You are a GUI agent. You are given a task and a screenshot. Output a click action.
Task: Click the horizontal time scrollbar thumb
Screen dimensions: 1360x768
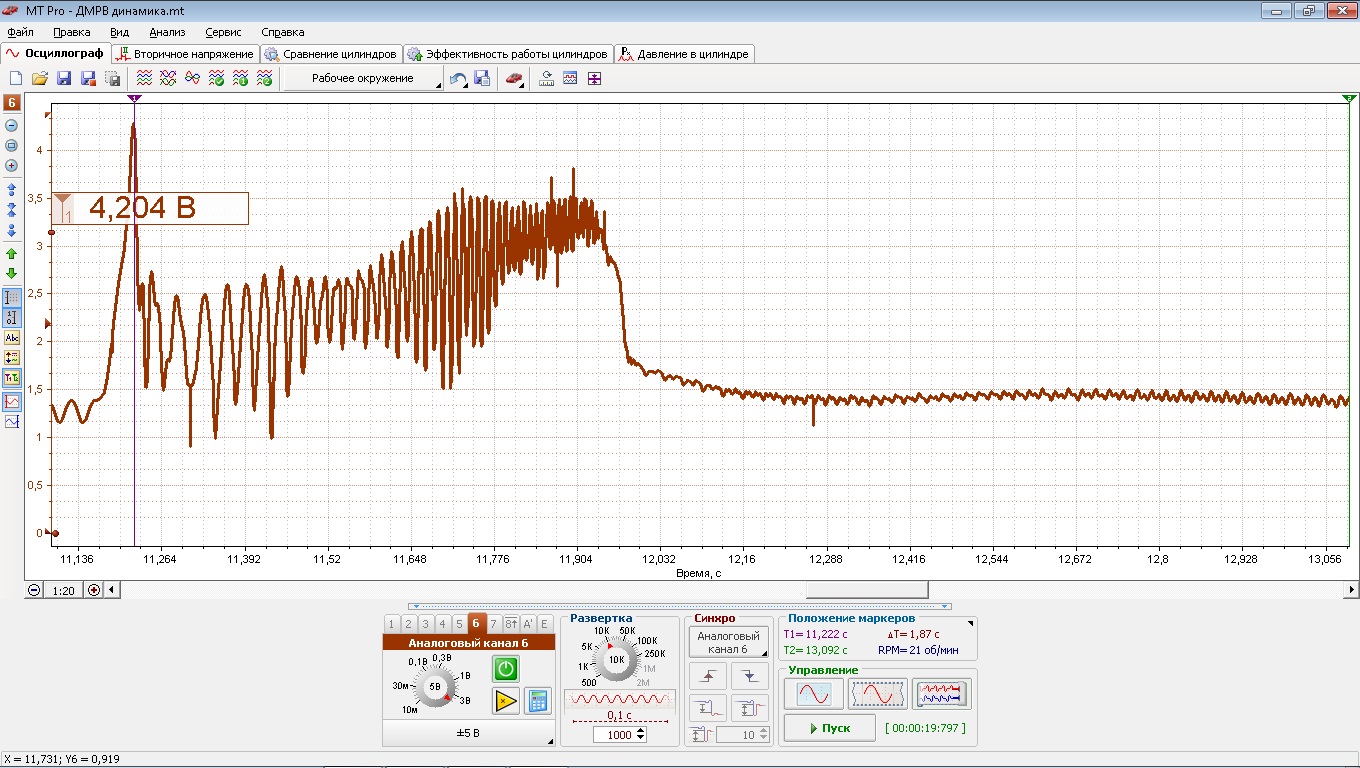click(x=867, y=590)
